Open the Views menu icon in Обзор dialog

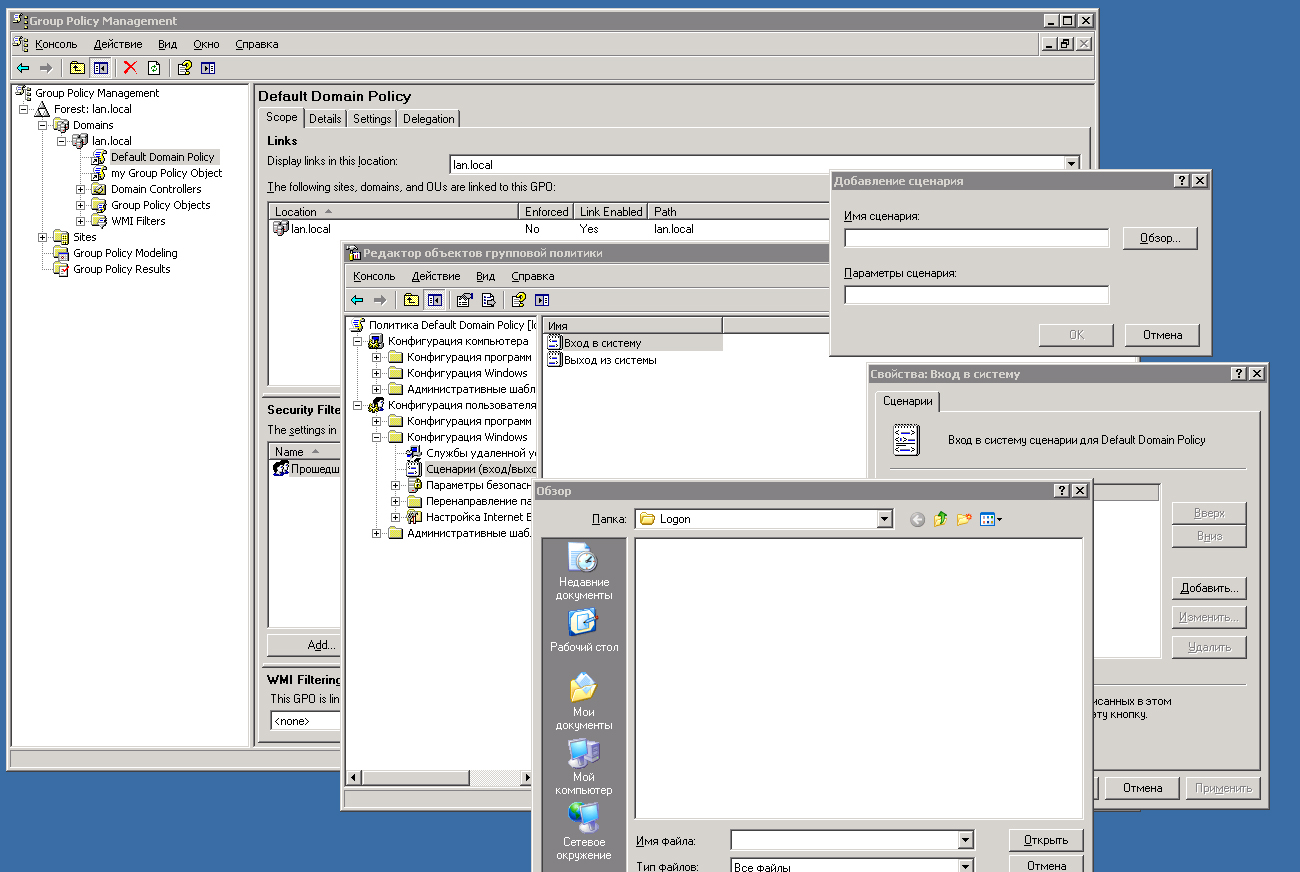(x=991, y=519)
